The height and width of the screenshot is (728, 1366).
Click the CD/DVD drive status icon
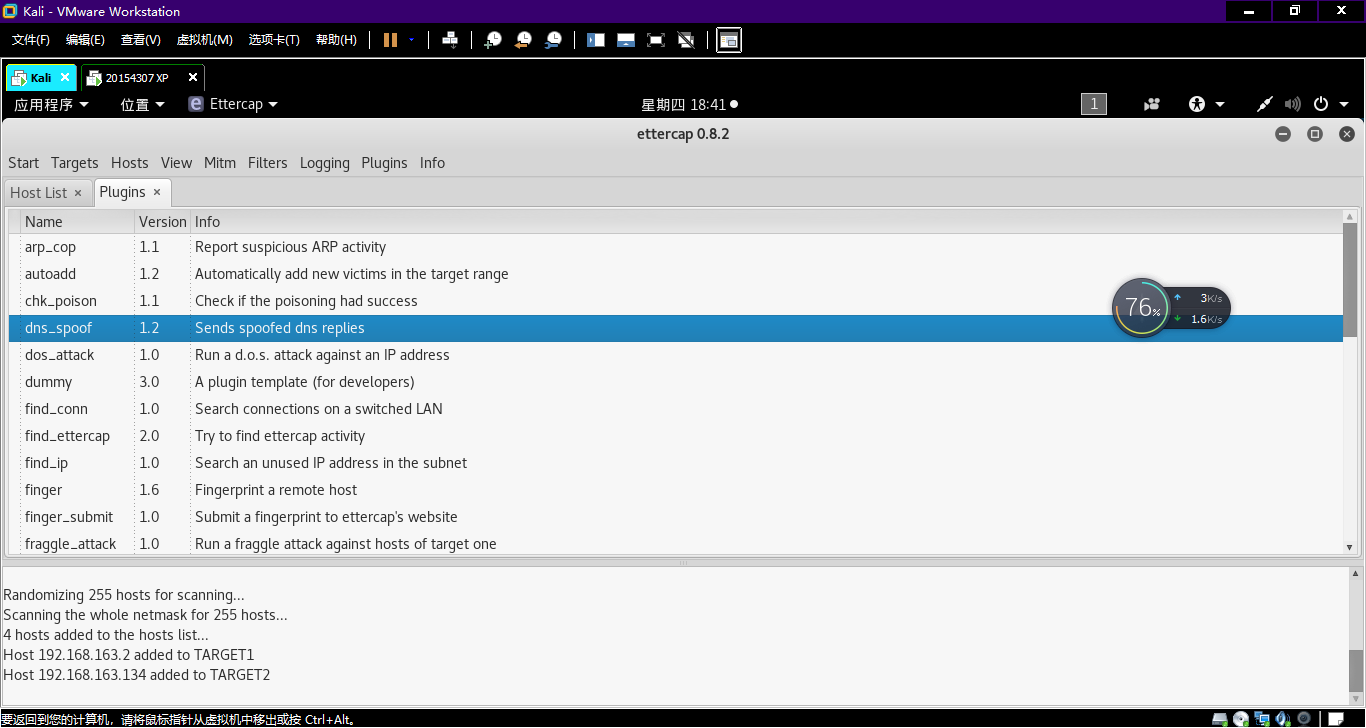(x=1241, y=719)
